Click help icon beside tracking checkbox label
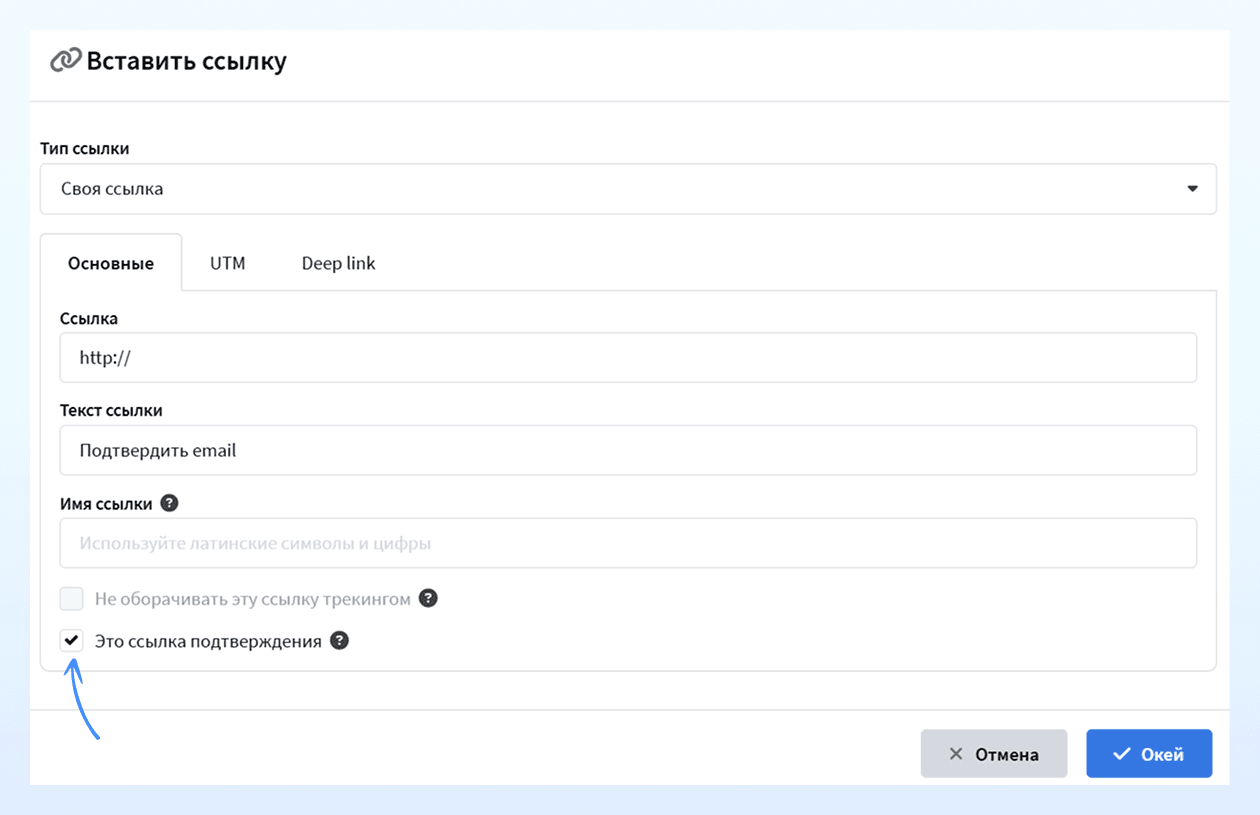 tap(428, 598)
